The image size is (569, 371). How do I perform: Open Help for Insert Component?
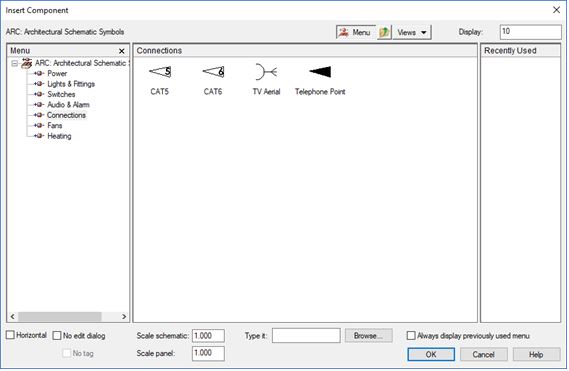point(536,354)
